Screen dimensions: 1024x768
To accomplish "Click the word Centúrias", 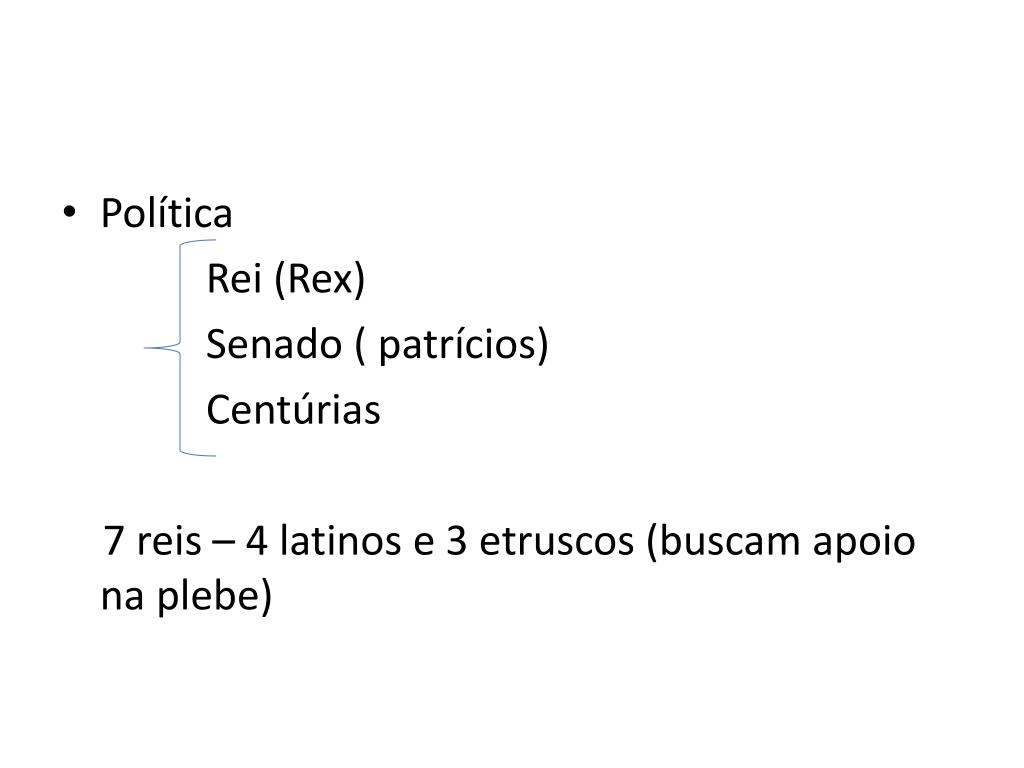I will (x=293, y=410).
